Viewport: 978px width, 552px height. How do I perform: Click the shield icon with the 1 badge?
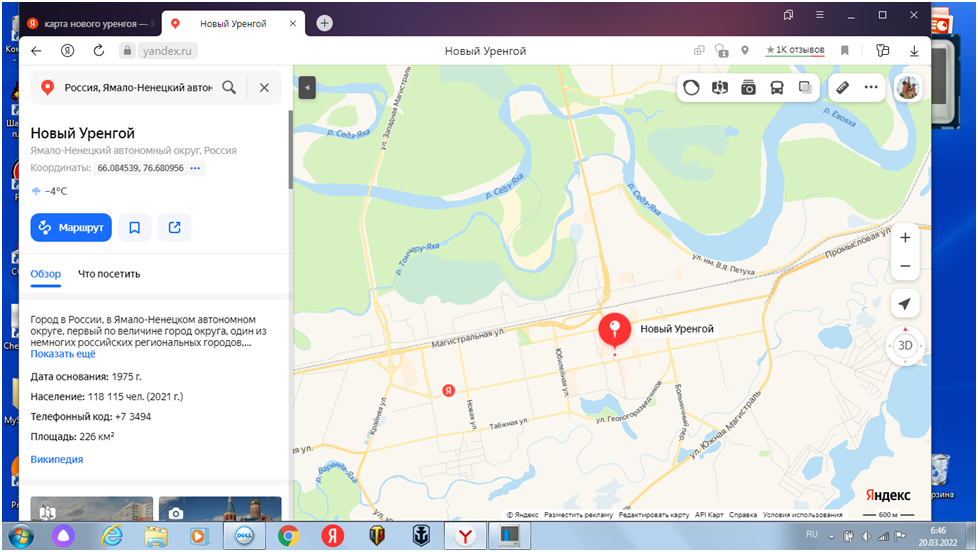click(721, 51)
